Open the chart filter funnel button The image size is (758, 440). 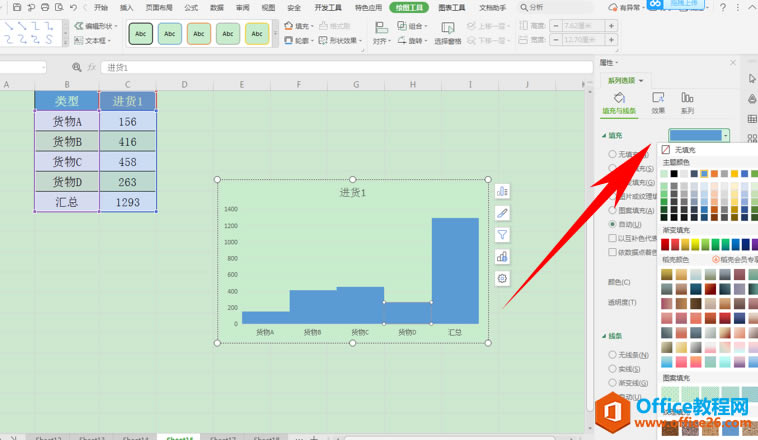click(x=502, y=235)
